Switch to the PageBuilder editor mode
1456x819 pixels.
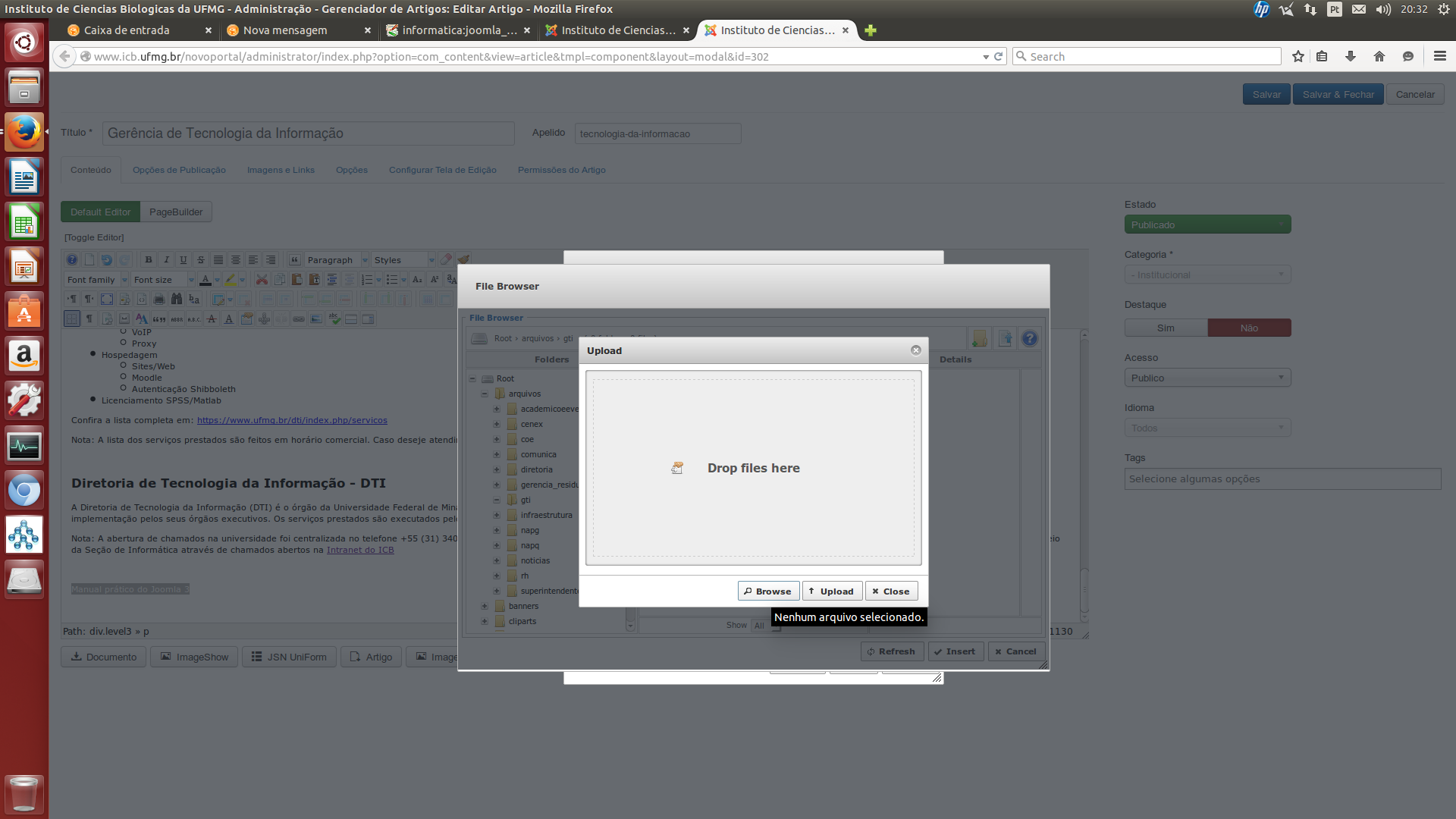click(176, 212)
